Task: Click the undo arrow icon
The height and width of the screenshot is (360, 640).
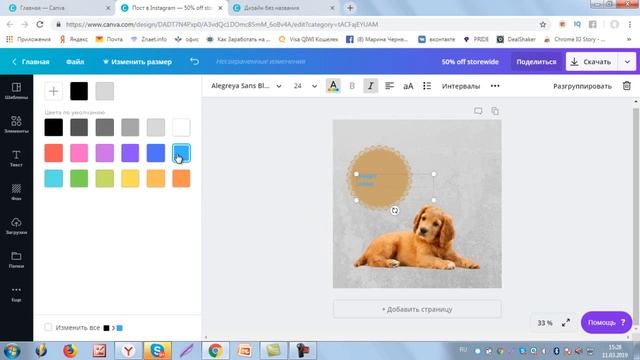Action: tap(194, 62)
